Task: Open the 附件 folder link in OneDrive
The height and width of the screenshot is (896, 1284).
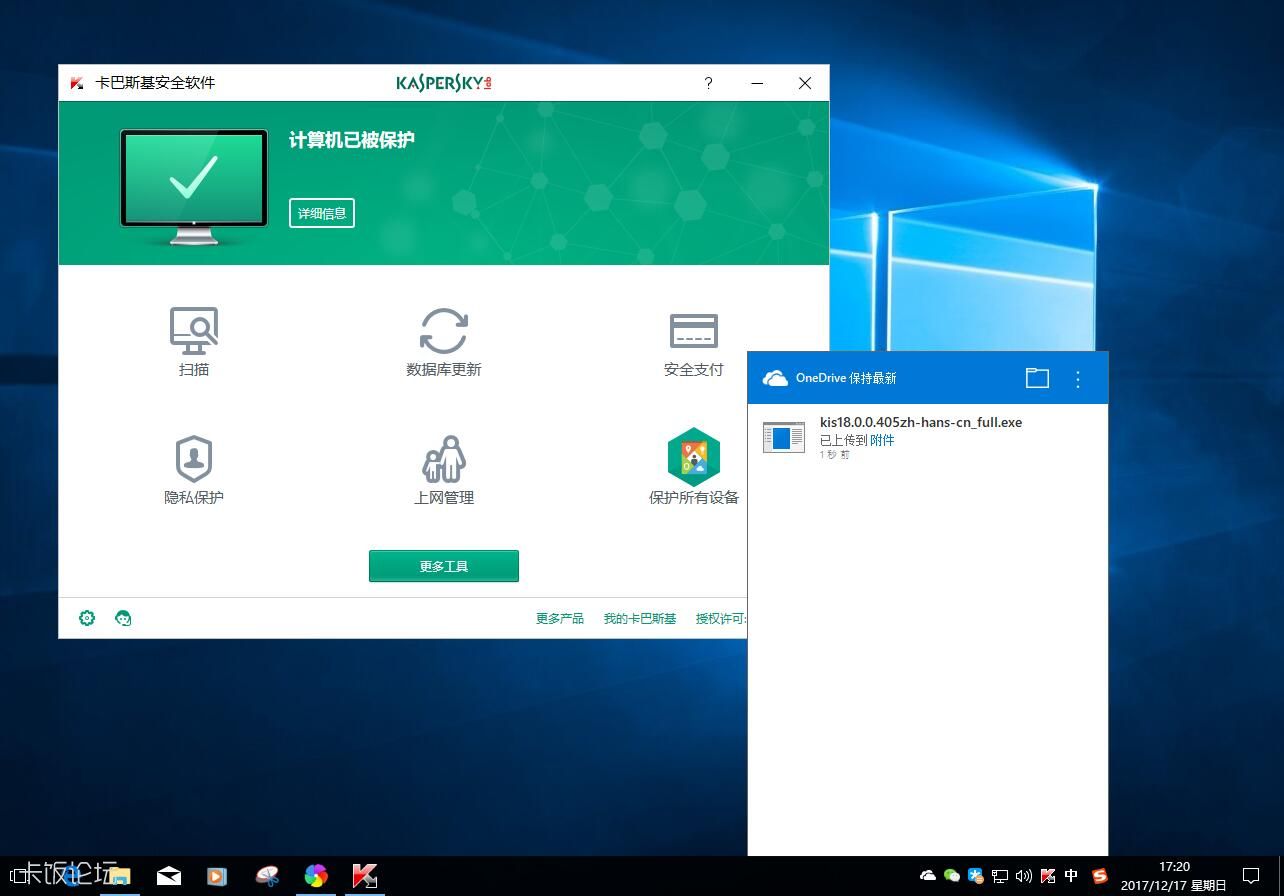Action: pyautogui.click(x=882, y=440)
